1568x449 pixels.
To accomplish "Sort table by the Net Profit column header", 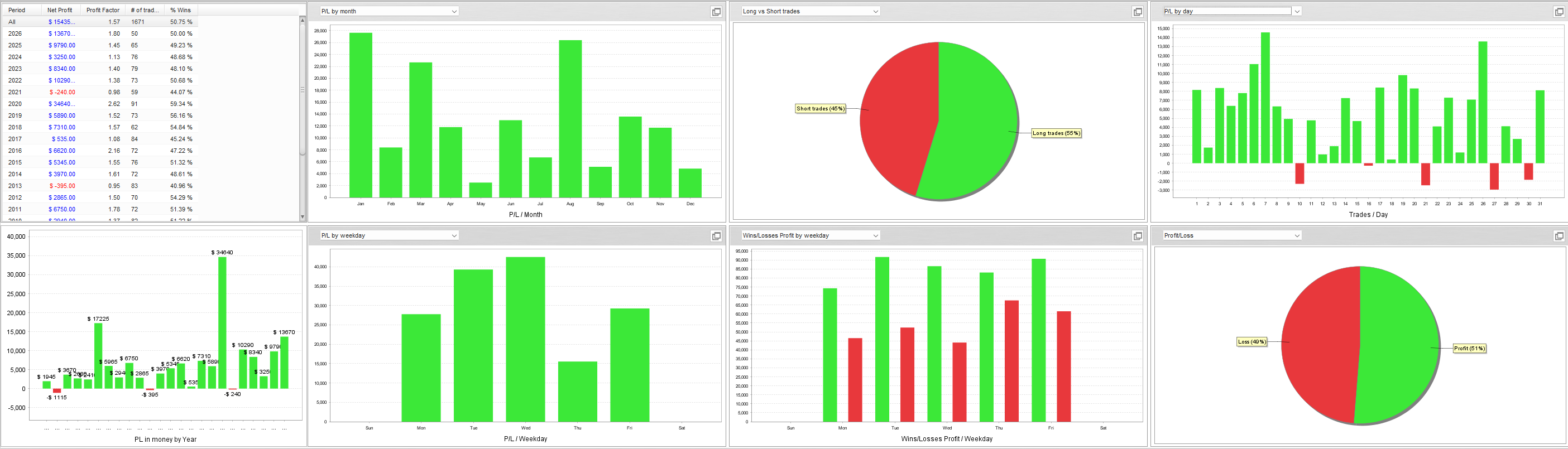I will tap(61, 9).
